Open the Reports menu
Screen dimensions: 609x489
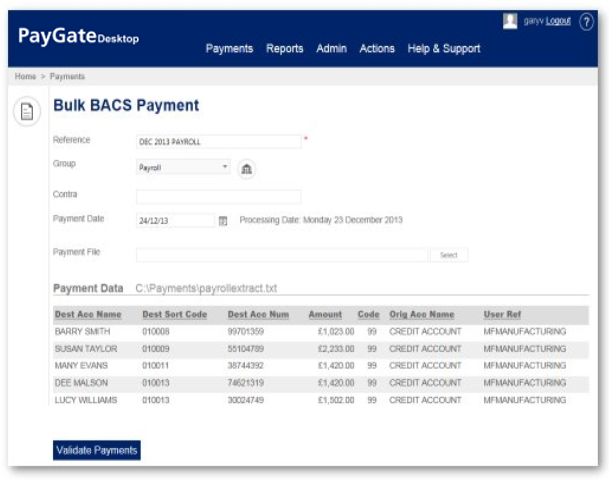point(285,49)
